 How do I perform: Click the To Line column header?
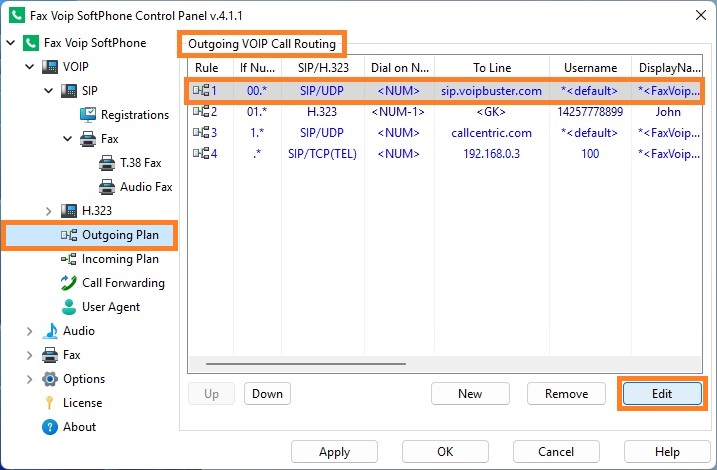[x=492, y=68]
